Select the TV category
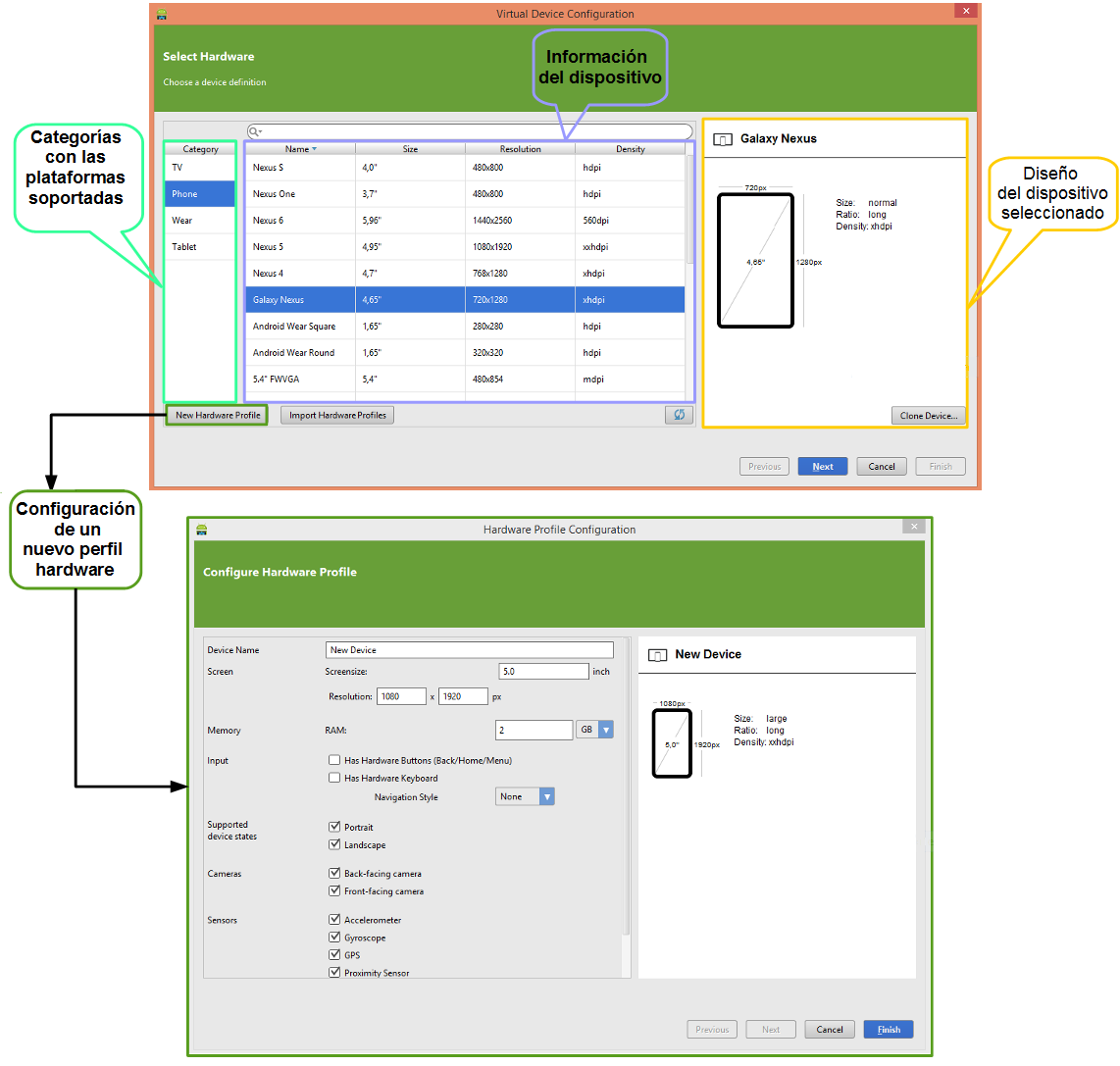Viewport: 1120px width, 1066px height. (200, 167)
